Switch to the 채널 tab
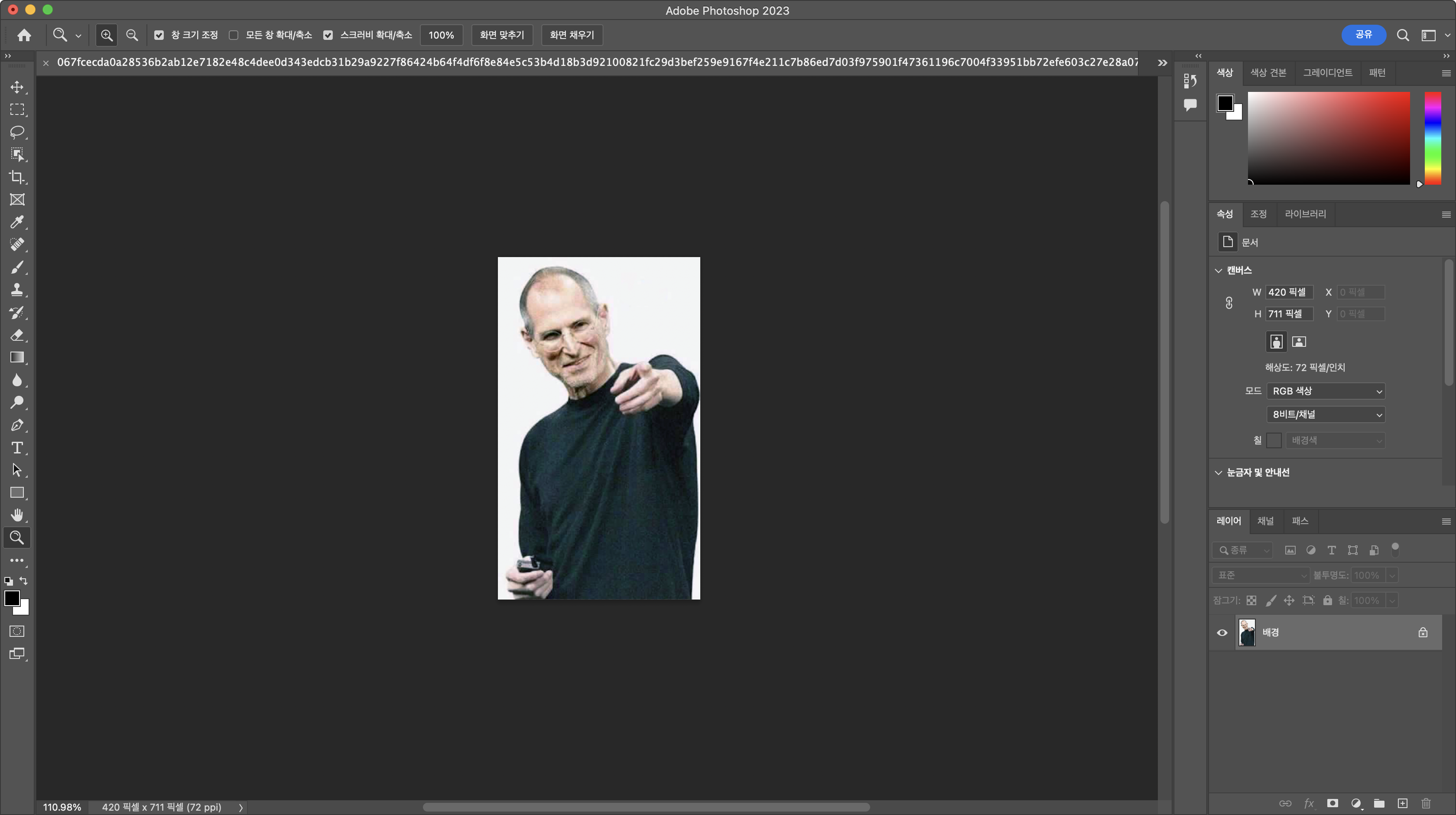1456x815 pixels. coord(1265,521)
